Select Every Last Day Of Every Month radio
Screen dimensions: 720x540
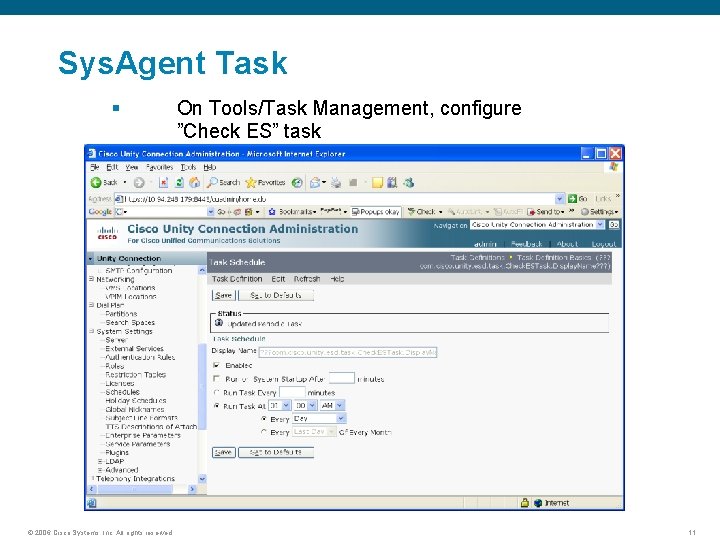264,432
